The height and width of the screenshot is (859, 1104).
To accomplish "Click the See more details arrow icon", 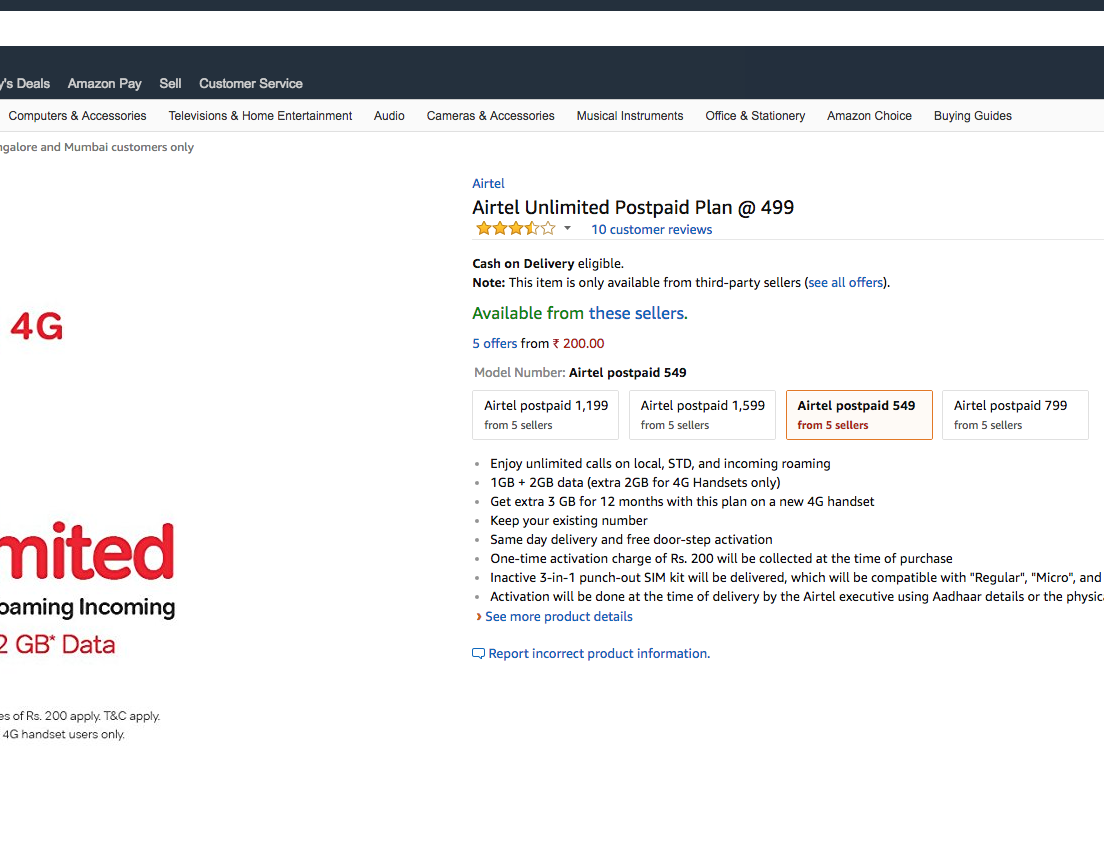I will click(479, 617).
